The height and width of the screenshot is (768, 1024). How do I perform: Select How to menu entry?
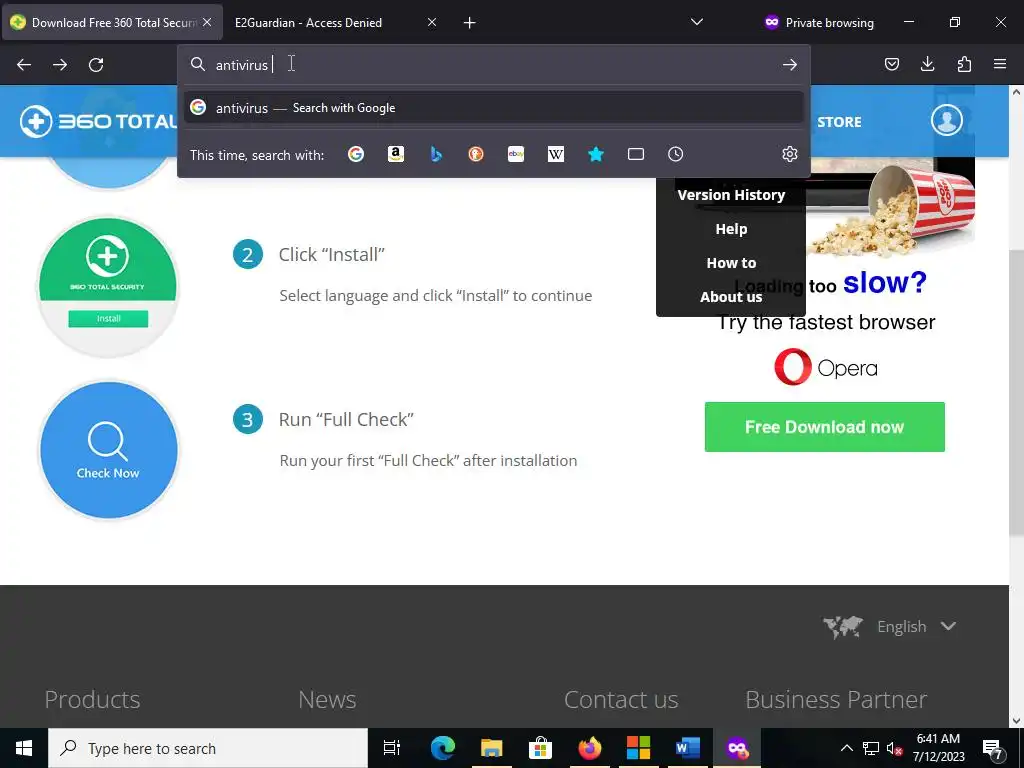click(731, 263)
